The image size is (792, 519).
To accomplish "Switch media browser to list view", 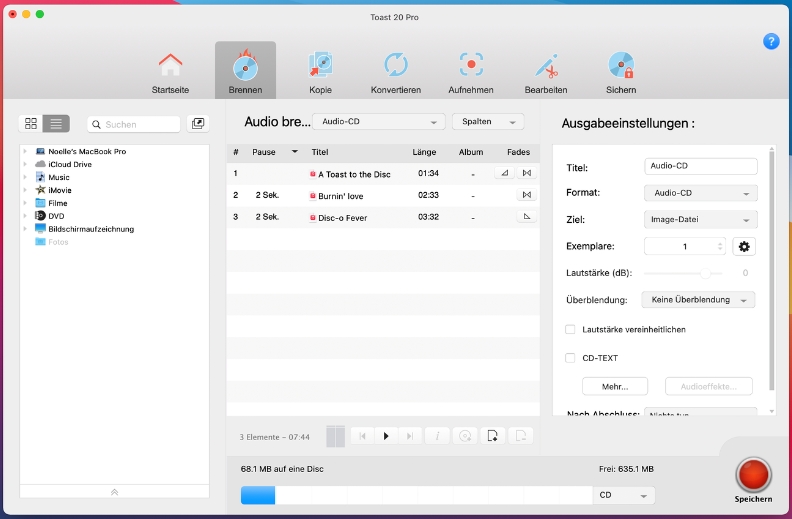I will point(56,124).
